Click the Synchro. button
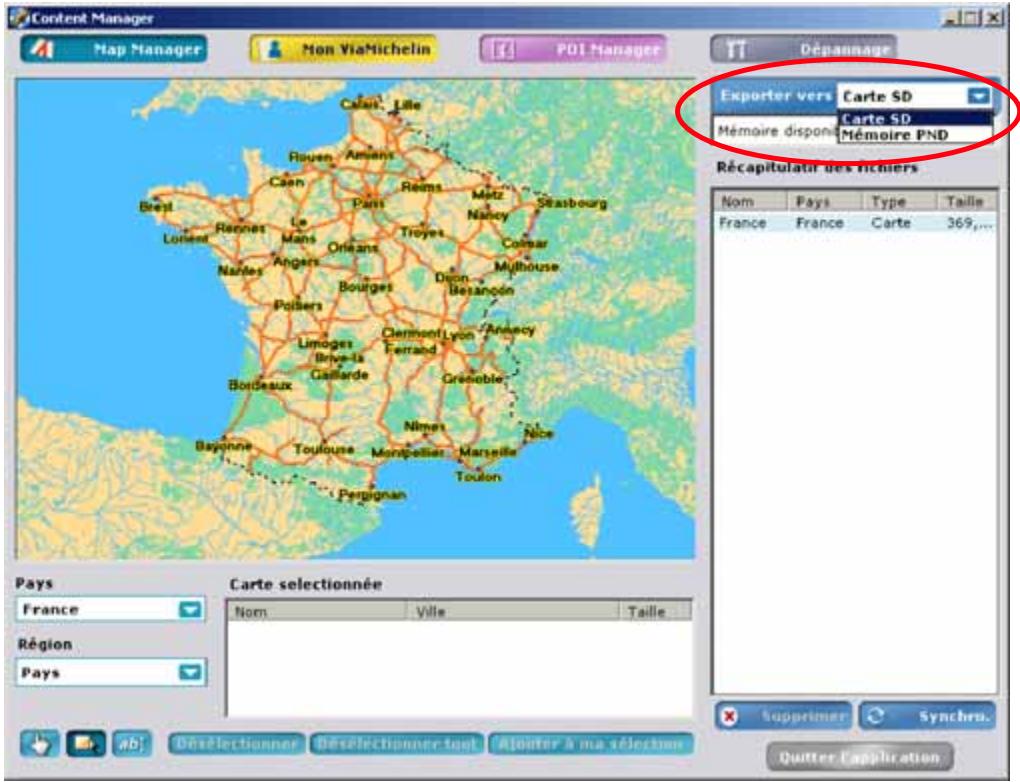Screen dimensions: 1020x782 pos(928,716)
